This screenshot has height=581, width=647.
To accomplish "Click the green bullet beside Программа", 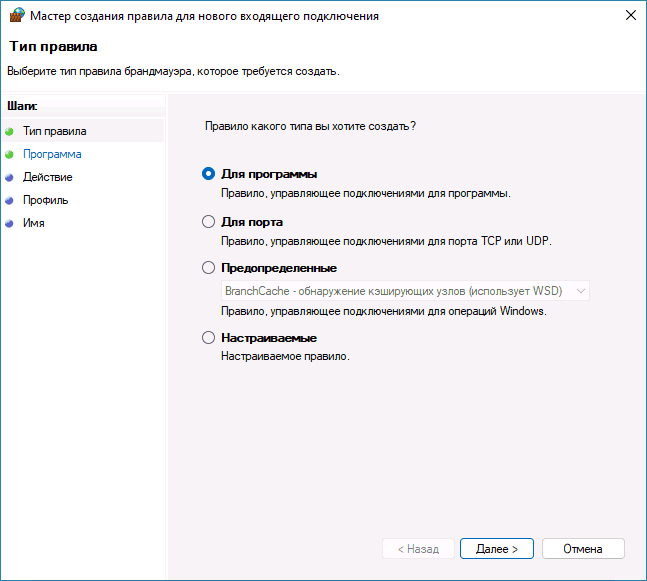I will 10,154.
